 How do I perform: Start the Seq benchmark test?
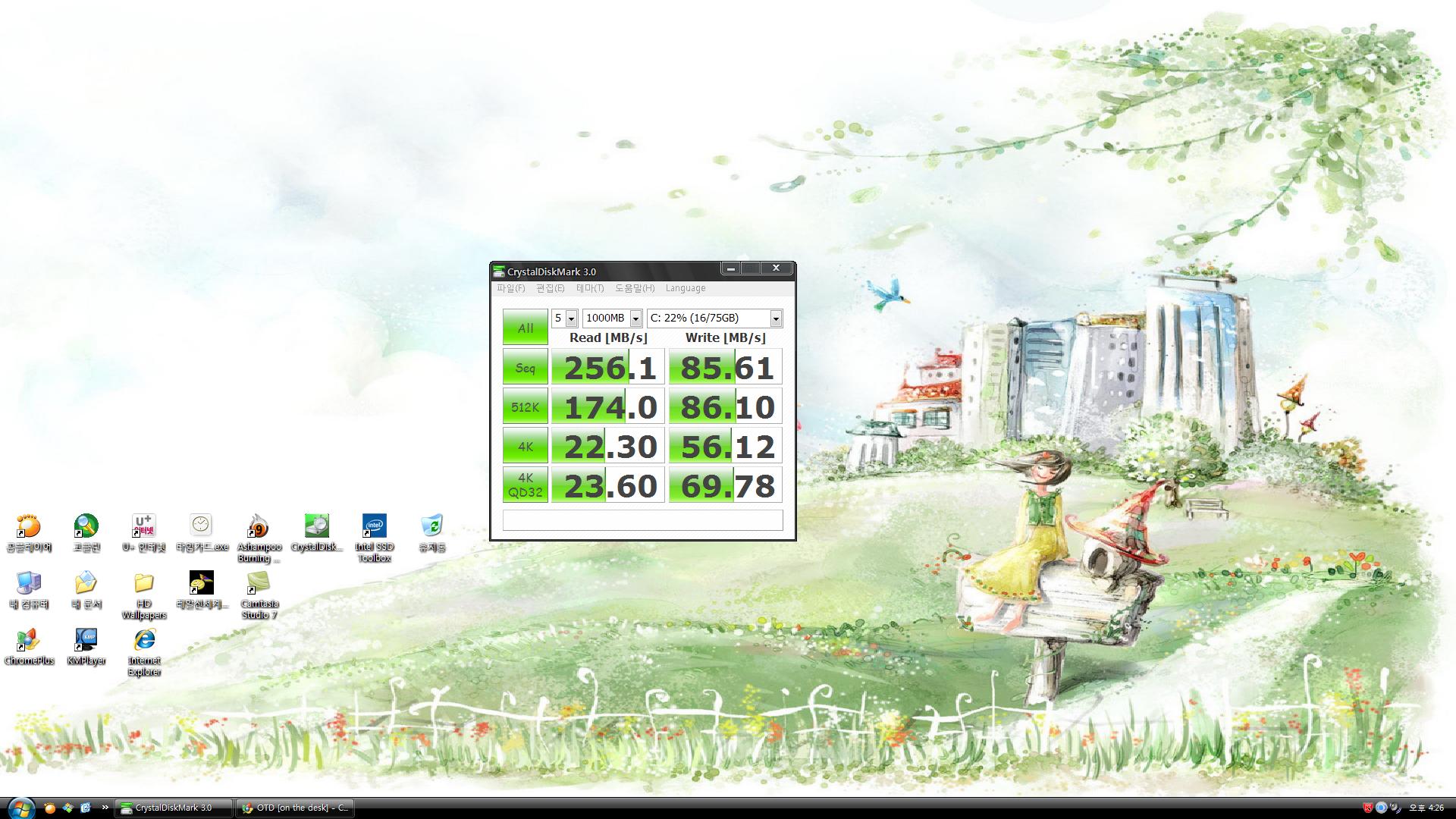pos(526,368)
